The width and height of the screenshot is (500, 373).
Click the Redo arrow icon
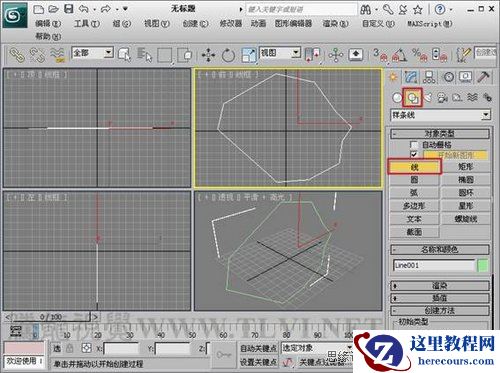click(x=106, y=9)
